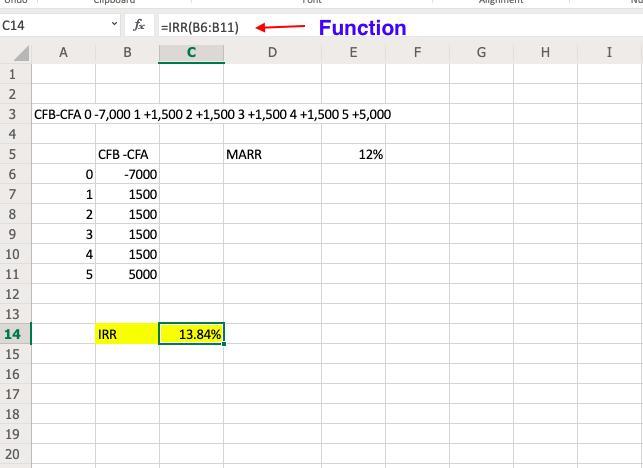Select column D header

coord(272,53)
